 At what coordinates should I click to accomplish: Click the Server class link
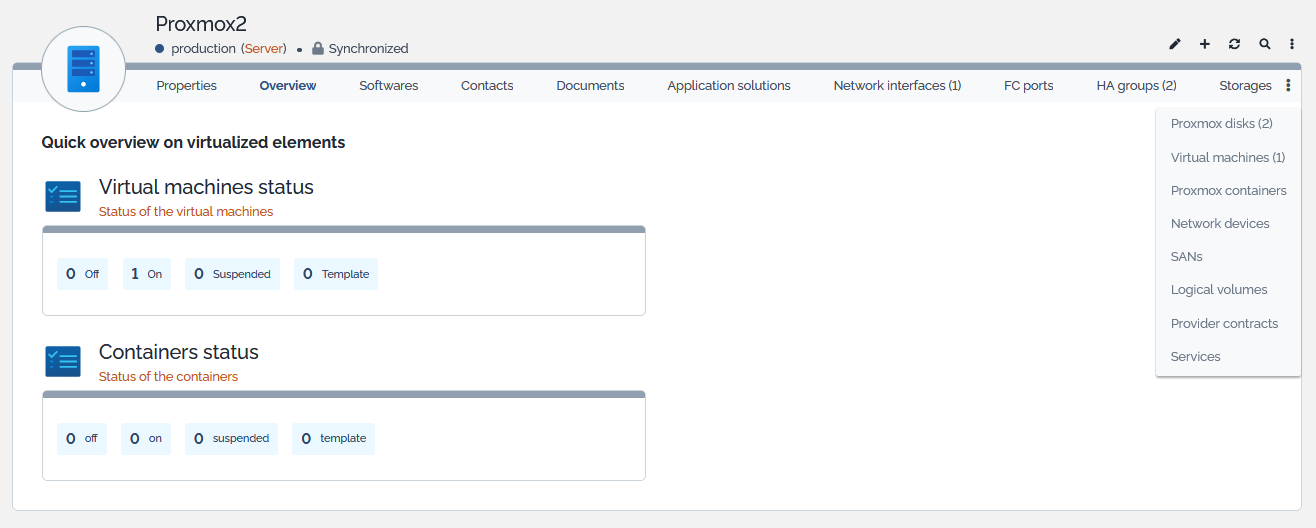tap(264, 48)
